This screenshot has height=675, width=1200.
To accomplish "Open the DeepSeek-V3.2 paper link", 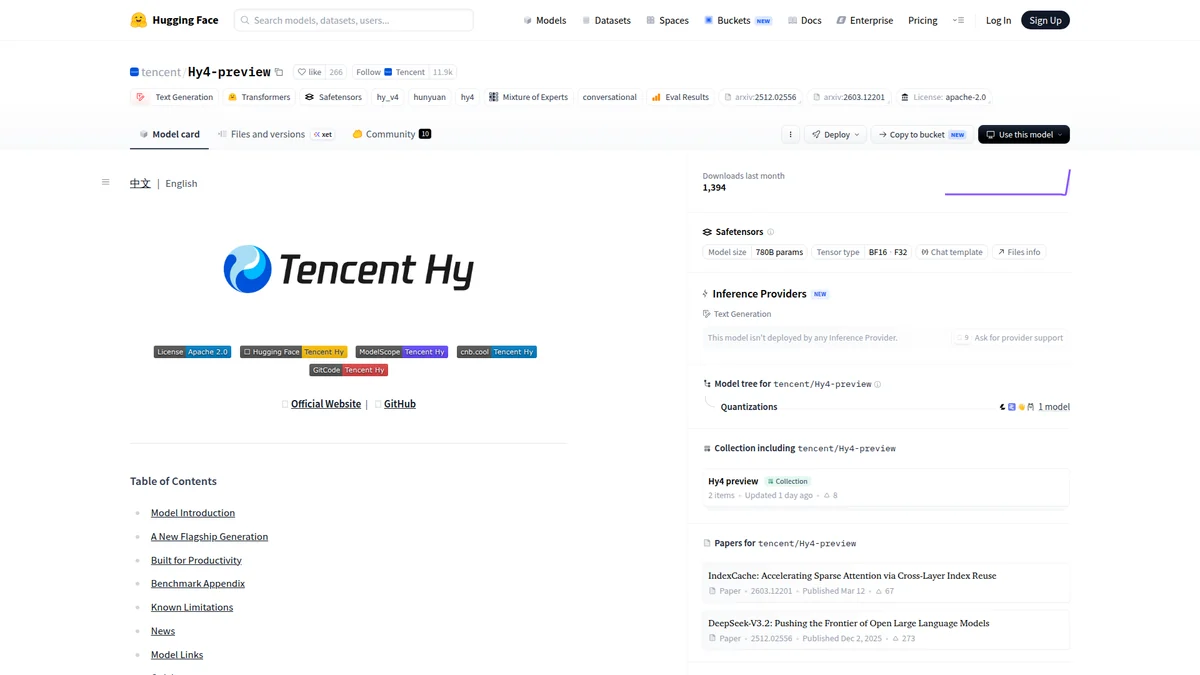I will pyautogui.click(x=886, y=630).
